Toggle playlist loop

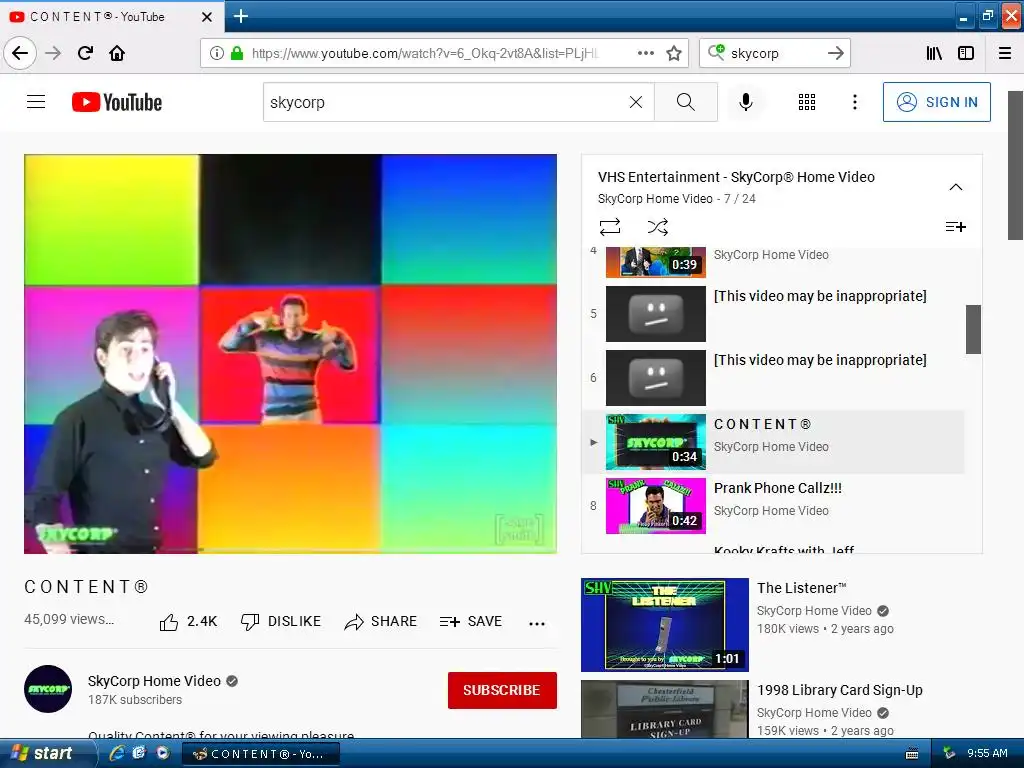point(610,227)
